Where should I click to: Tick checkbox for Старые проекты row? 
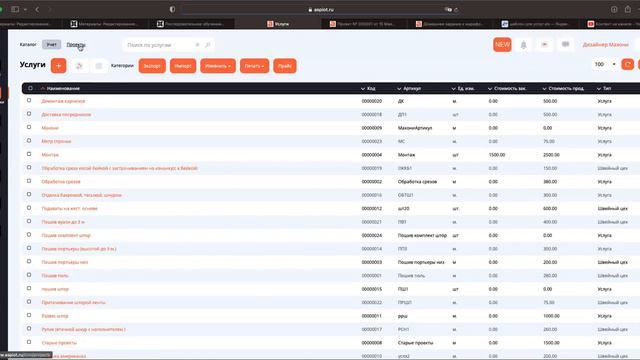point(29,342)
